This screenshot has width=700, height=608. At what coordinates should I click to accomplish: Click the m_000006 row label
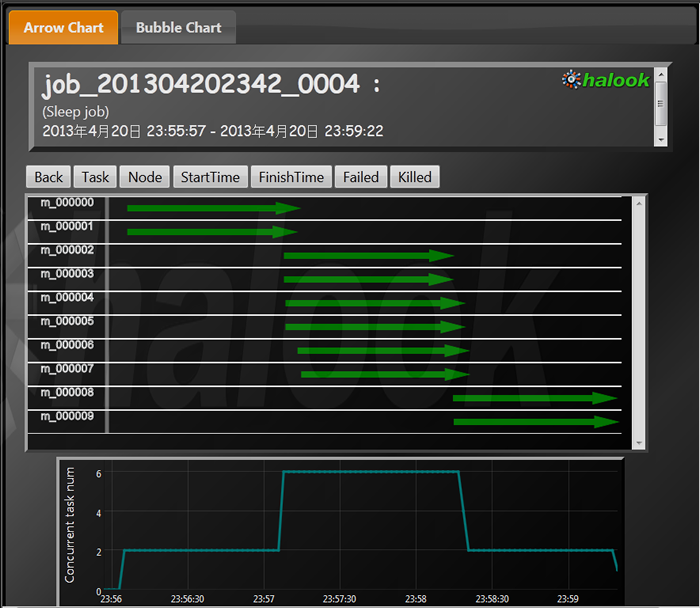tap(67, 345)
